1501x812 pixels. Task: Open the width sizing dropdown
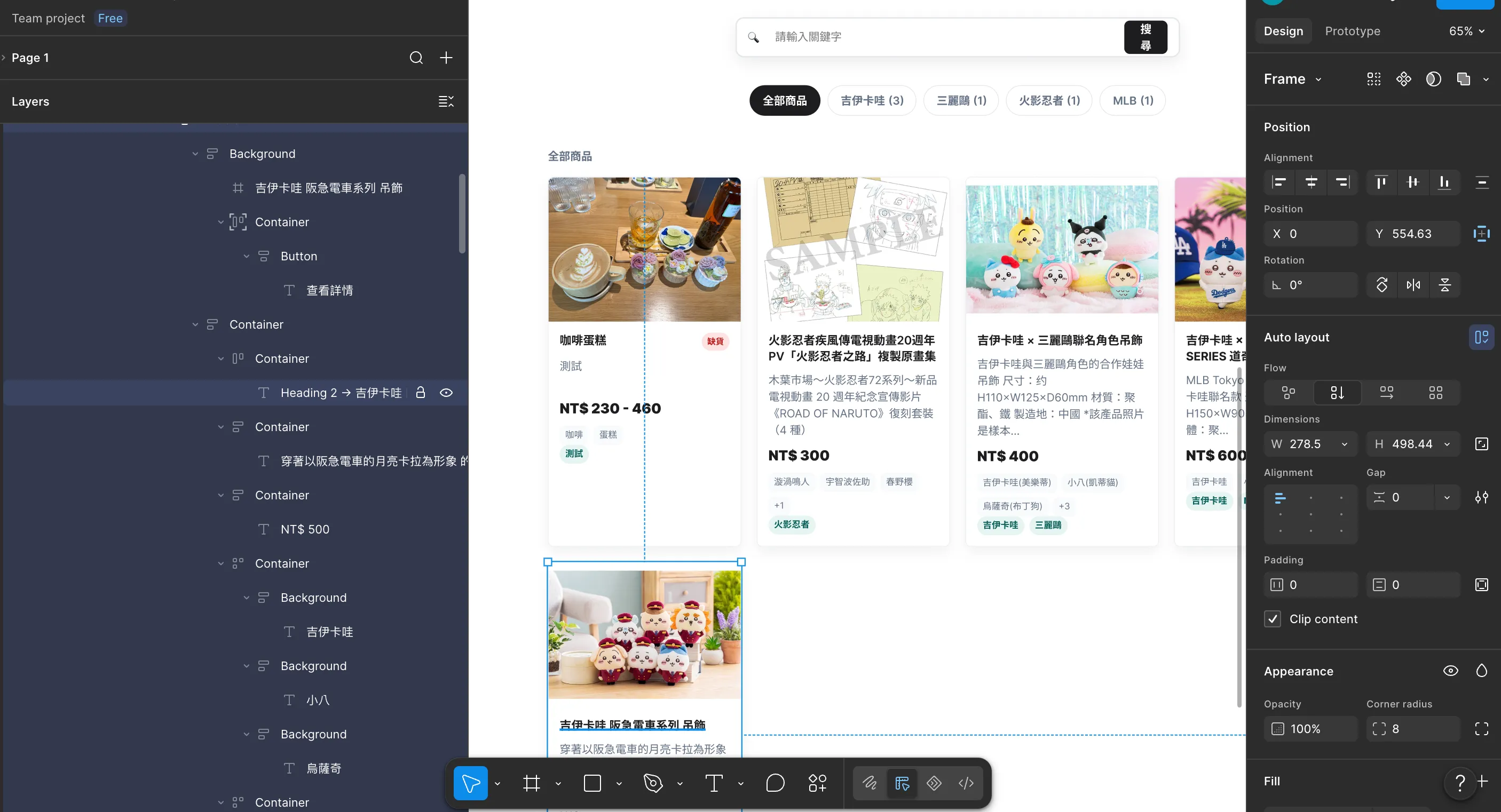[1344, 444]
